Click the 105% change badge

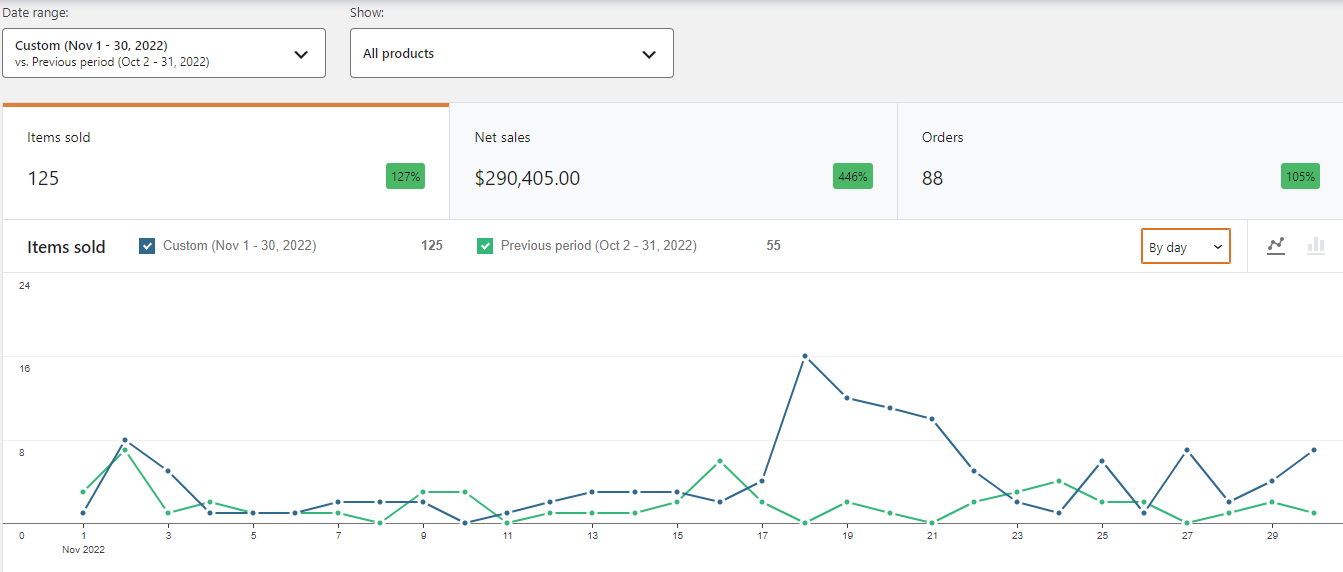tap(1300, 177)
